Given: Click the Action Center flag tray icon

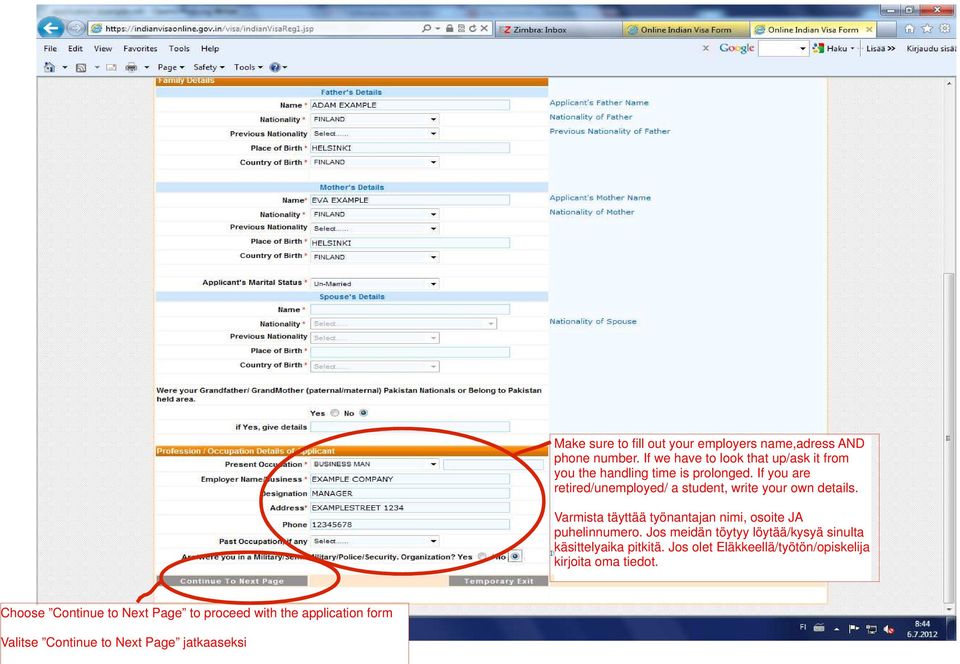Looking at the screenshot, I should pos(853,629).
